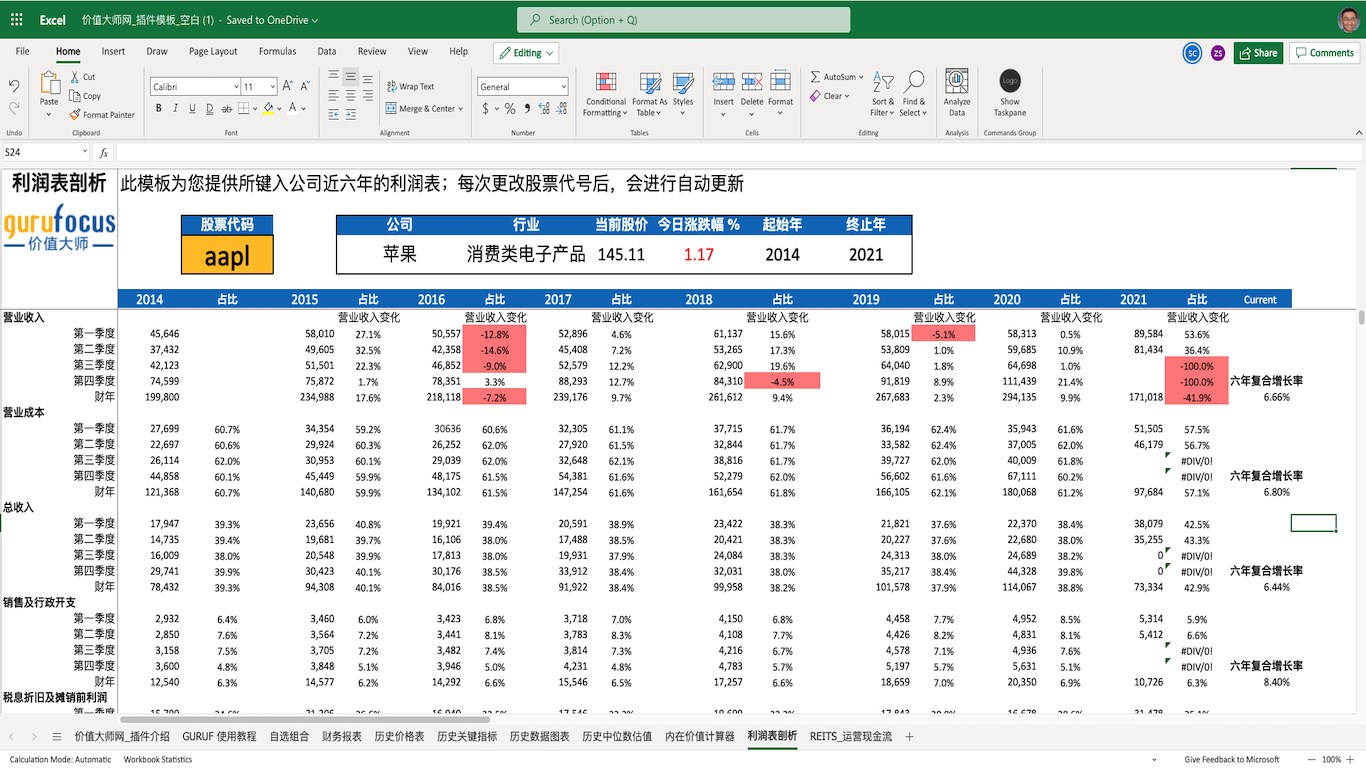This screenshot has width=1366, height=768.
Task: Click the Undo arrow icon
Action: [14, 86]
